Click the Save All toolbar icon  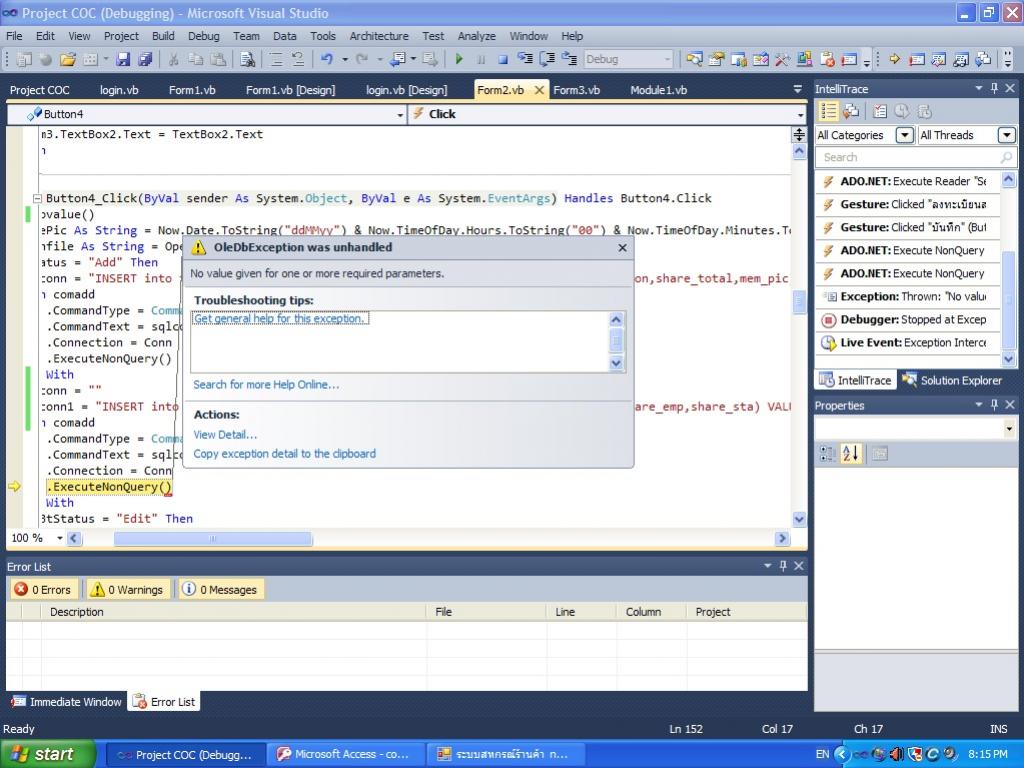145,59
